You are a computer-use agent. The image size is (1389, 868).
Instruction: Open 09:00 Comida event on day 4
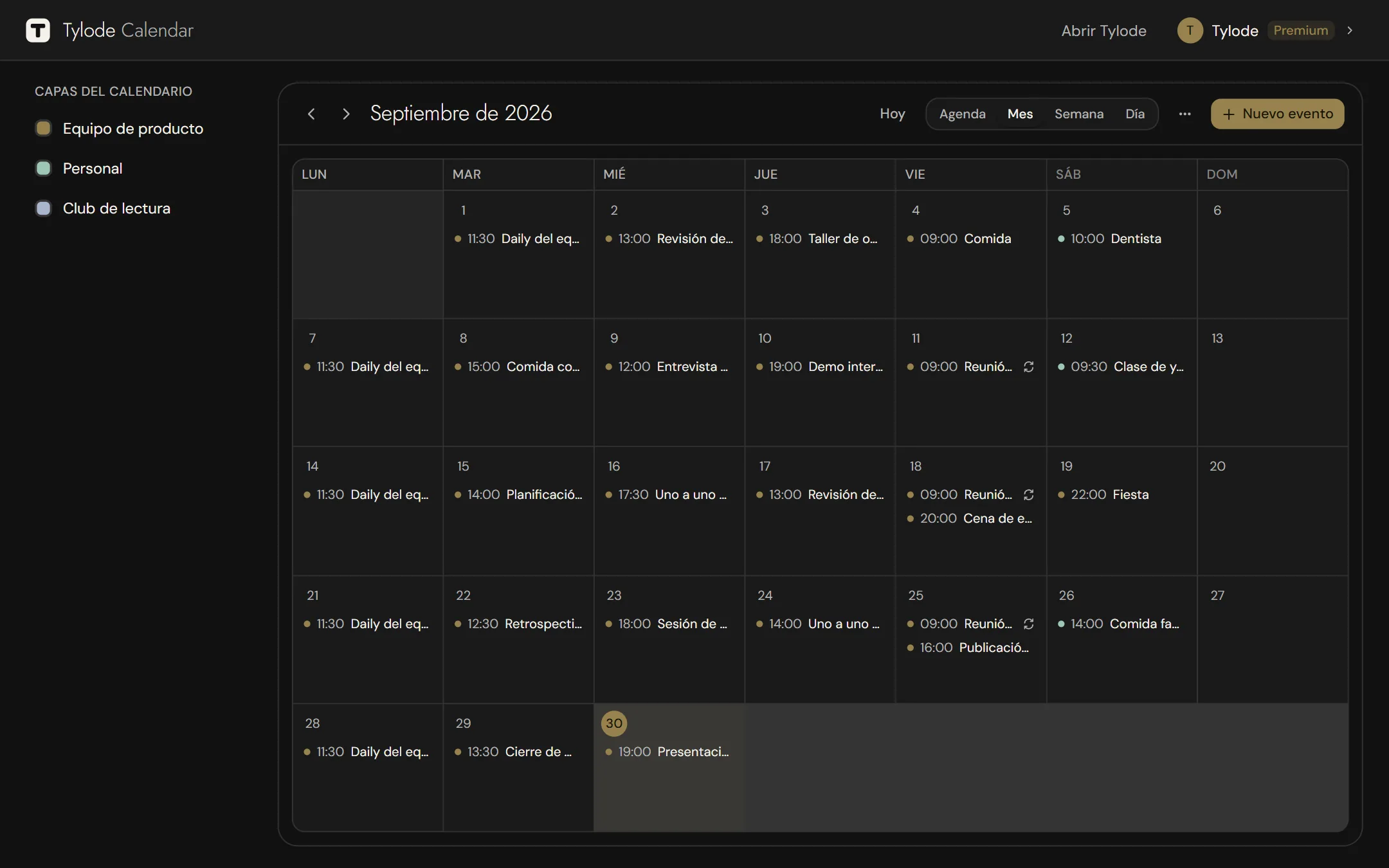point(970,239)
